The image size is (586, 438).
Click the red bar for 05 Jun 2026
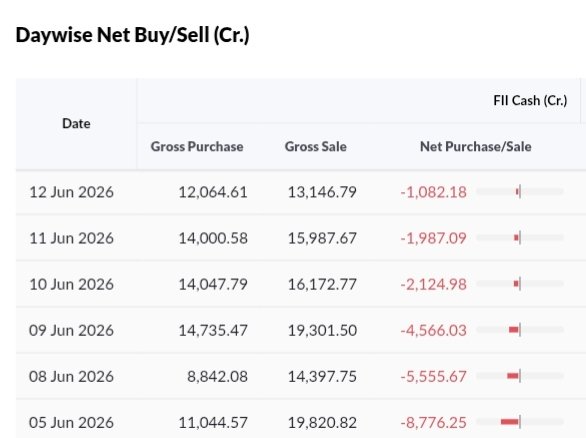(x=510, y=422)
